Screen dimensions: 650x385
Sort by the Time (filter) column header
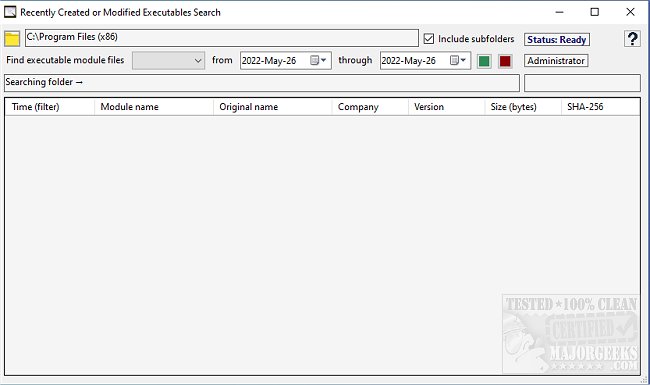tap(50, 107)
